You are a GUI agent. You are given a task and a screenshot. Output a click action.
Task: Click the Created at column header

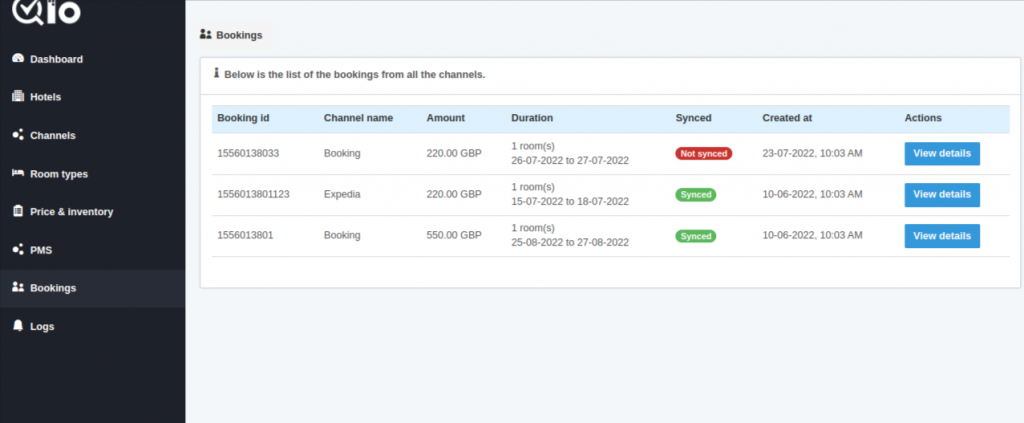click(787, 118)
